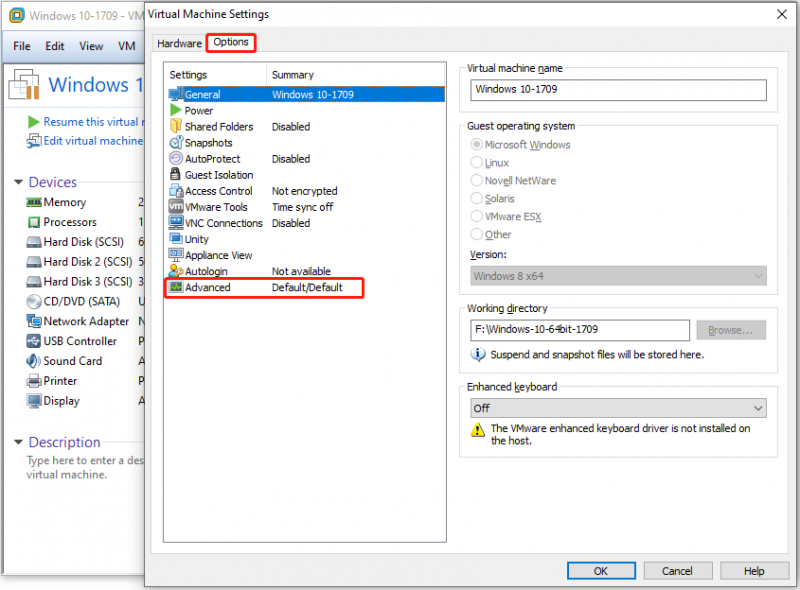This screenshot has height=590, width=800.
Task: Click the VMware Tools icon
Action: click(x=176, y=207)
